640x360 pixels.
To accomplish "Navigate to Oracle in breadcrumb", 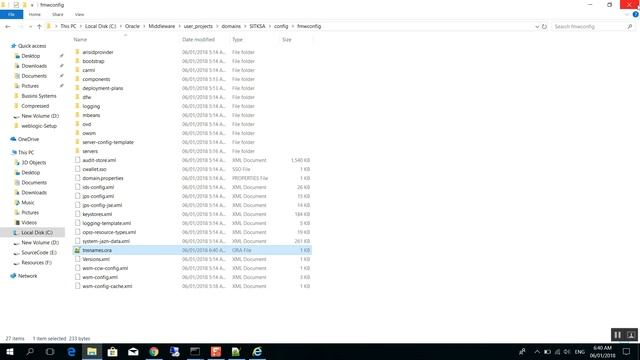I will click(132, 26).
